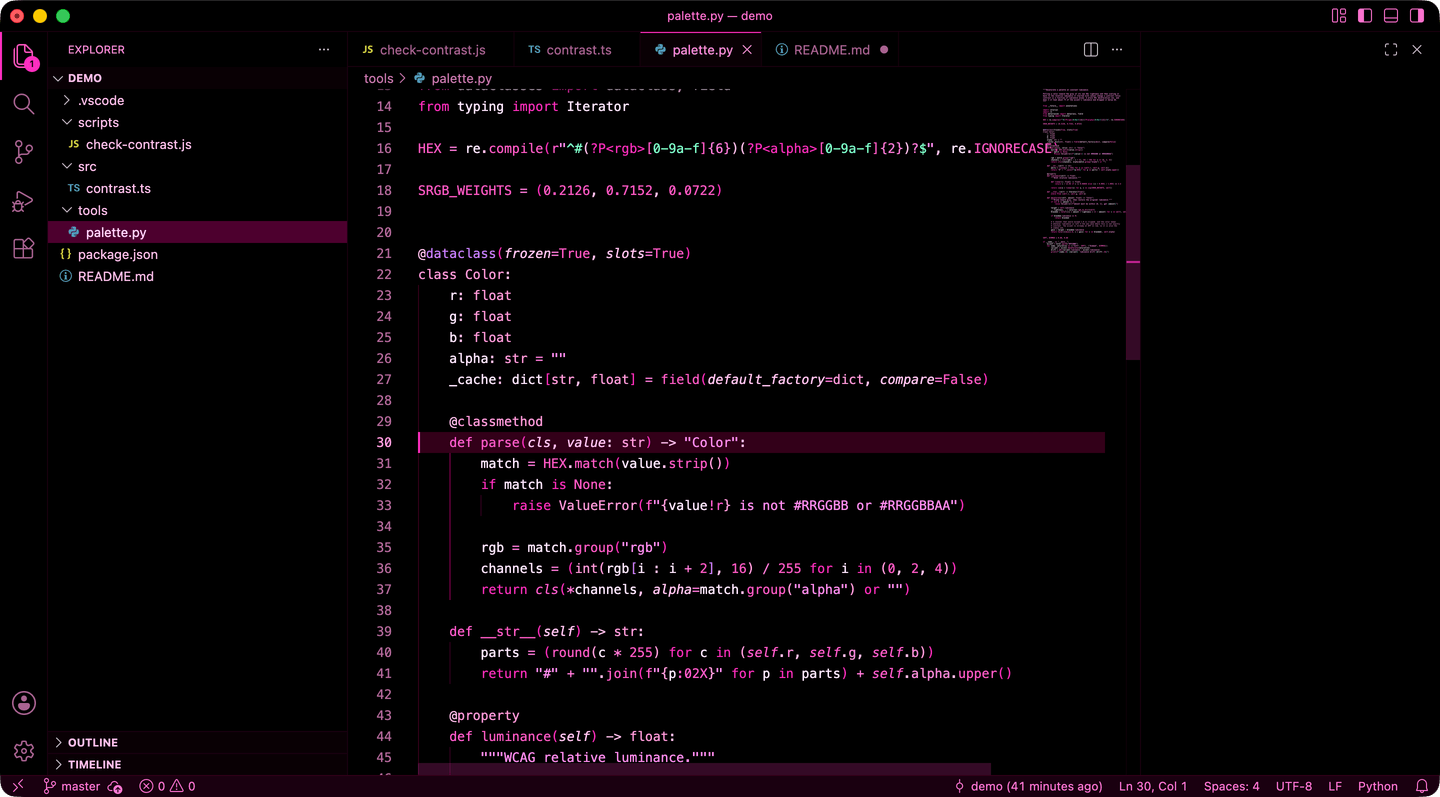
Task: Click the Customize Layout icon
Action: (1339, 16)
